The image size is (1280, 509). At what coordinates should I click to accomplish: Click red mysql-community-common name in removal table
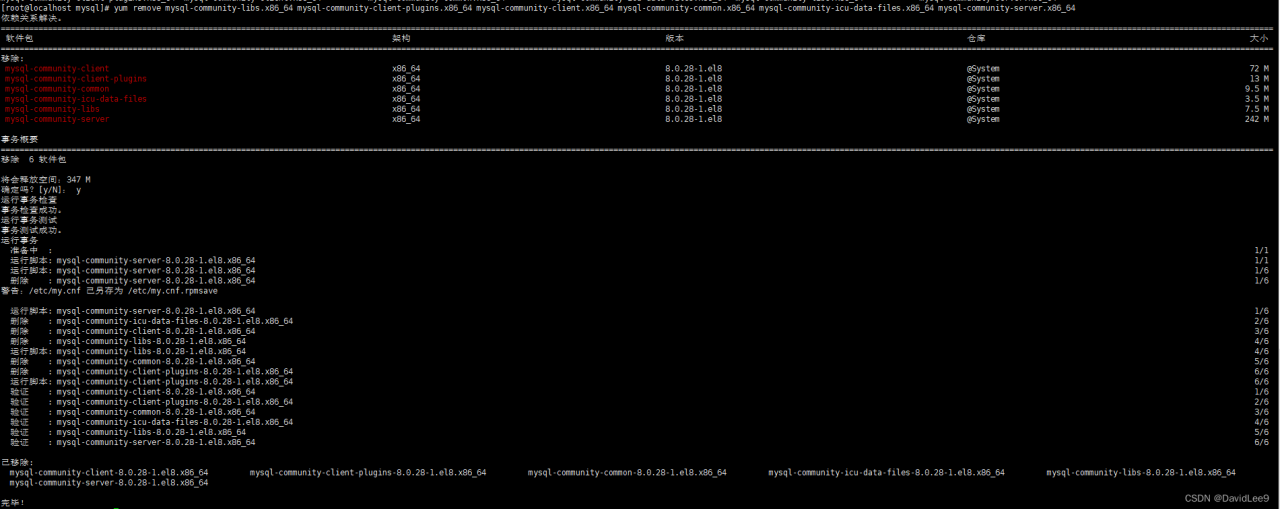pos(57,88)
